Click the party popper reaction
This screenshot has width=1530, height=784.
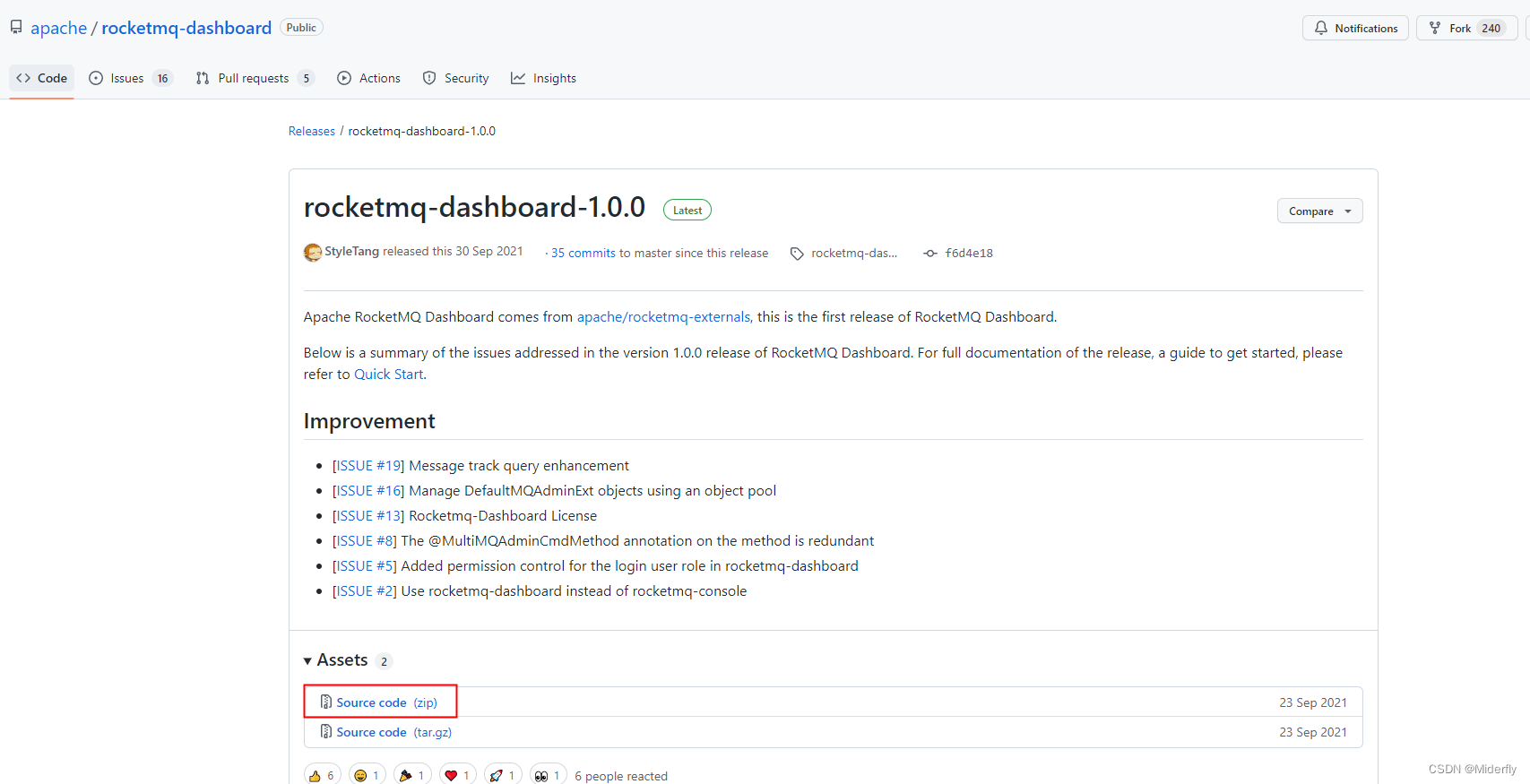pos(412,775)
